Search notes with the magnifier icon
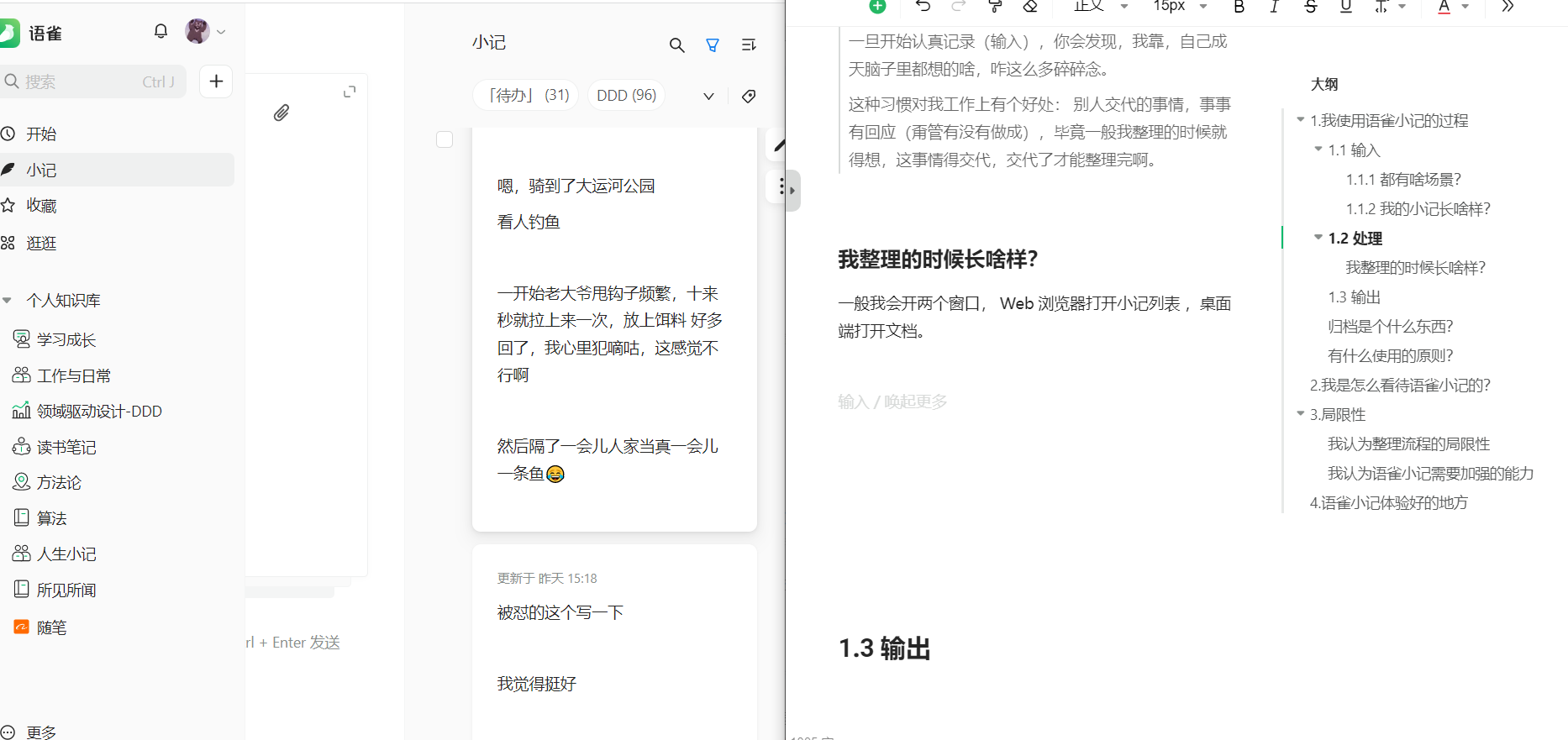Screen dimensions: 1568x740 676,45
